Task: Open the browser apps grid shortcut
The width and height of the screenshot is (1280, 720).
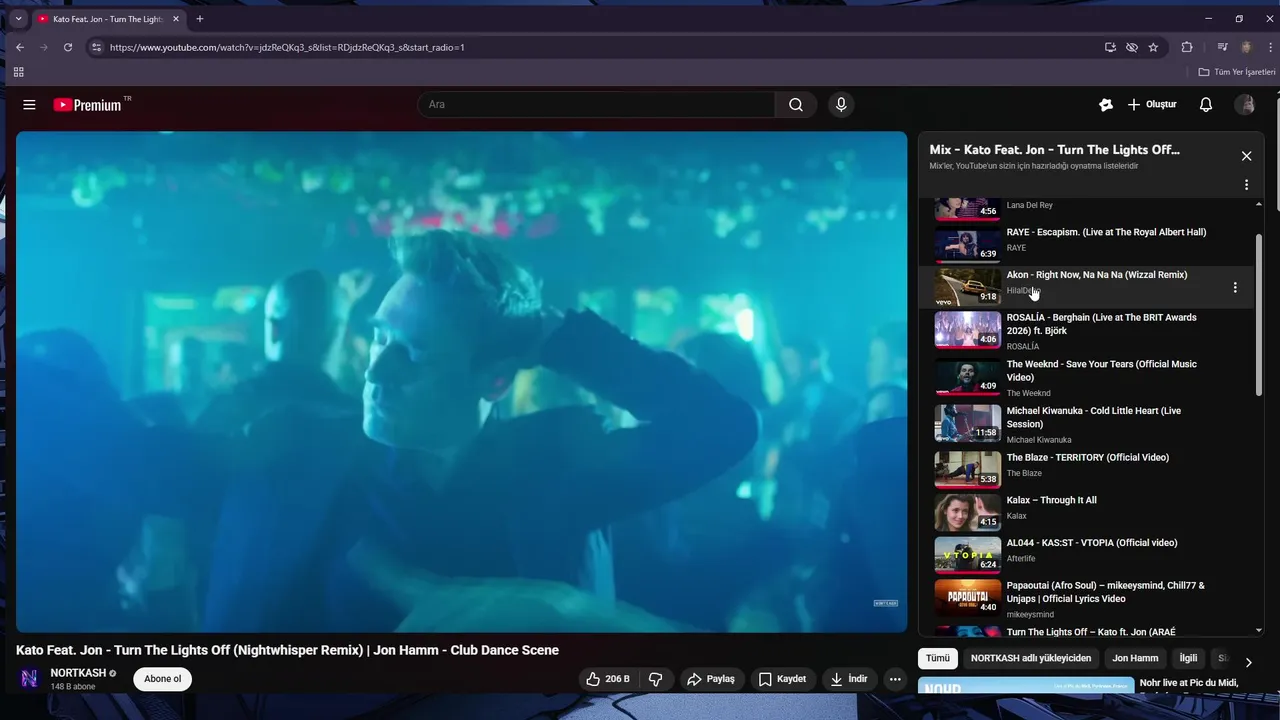Action: 18,72
